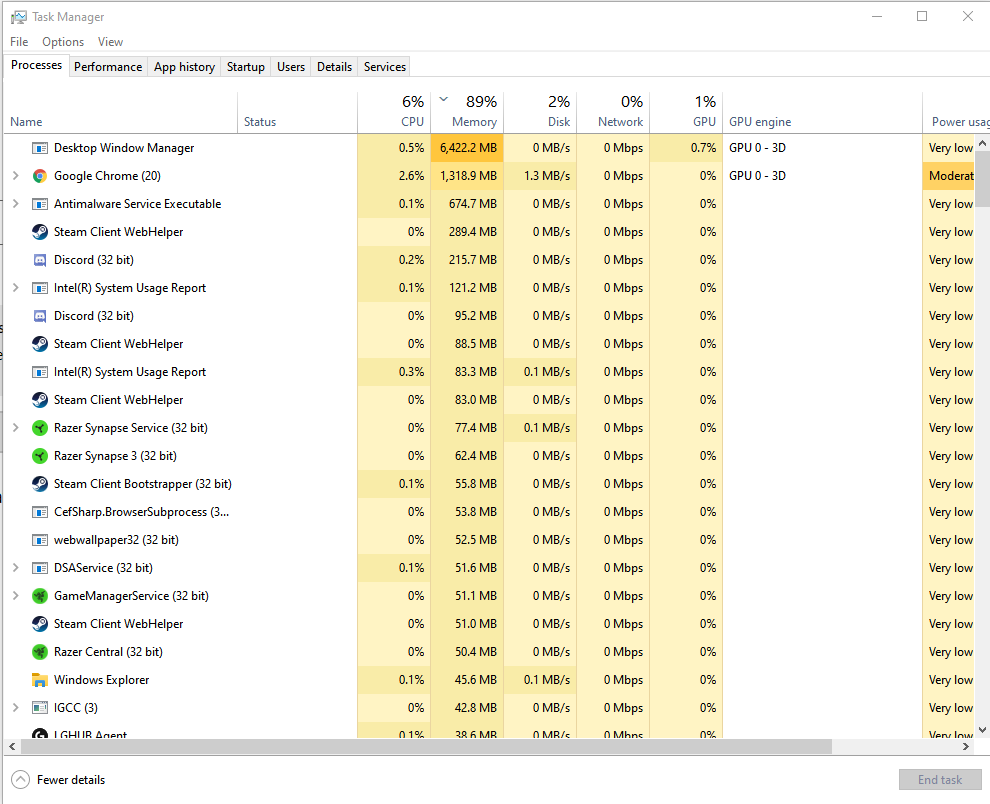This screenshot has width=990, height=804.
Task: Switch to the Services tab
Action: tap(385, 67)
